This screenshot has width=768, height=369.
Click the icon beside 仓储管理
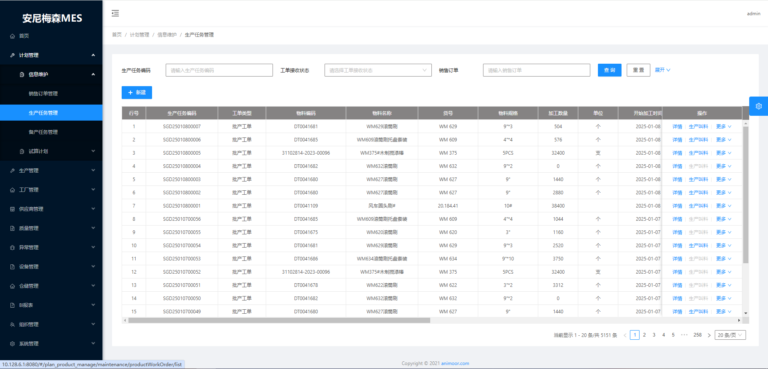12,286
